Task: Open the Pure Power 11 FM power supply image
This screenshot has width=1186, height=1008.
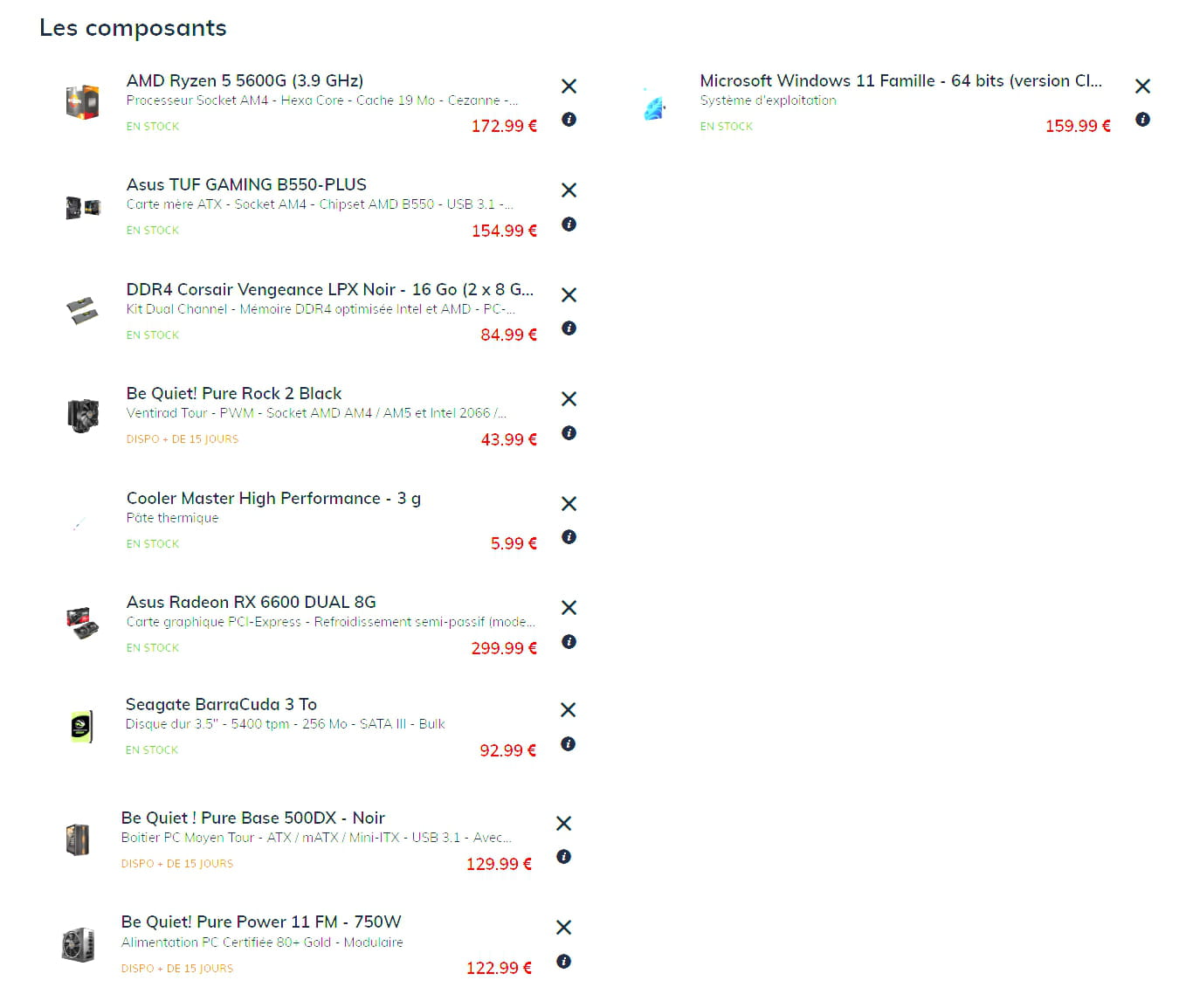Action: point(78,944)
